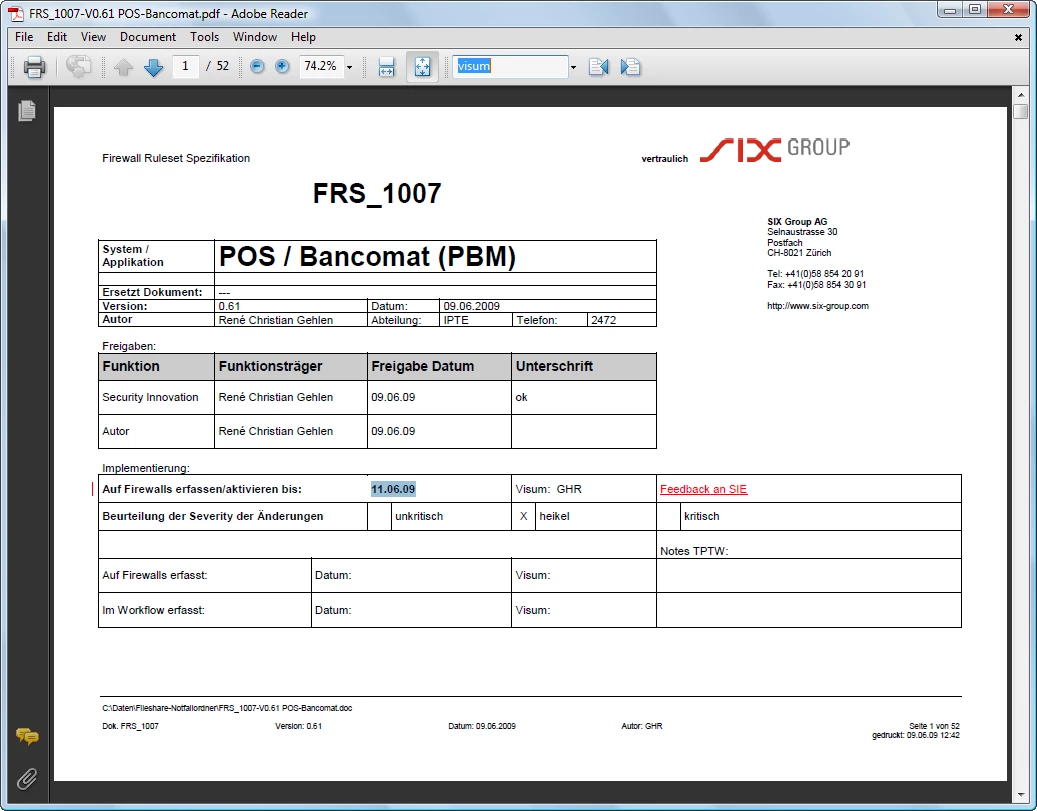Click the POS / Bancomat (PBM) title

367,256
